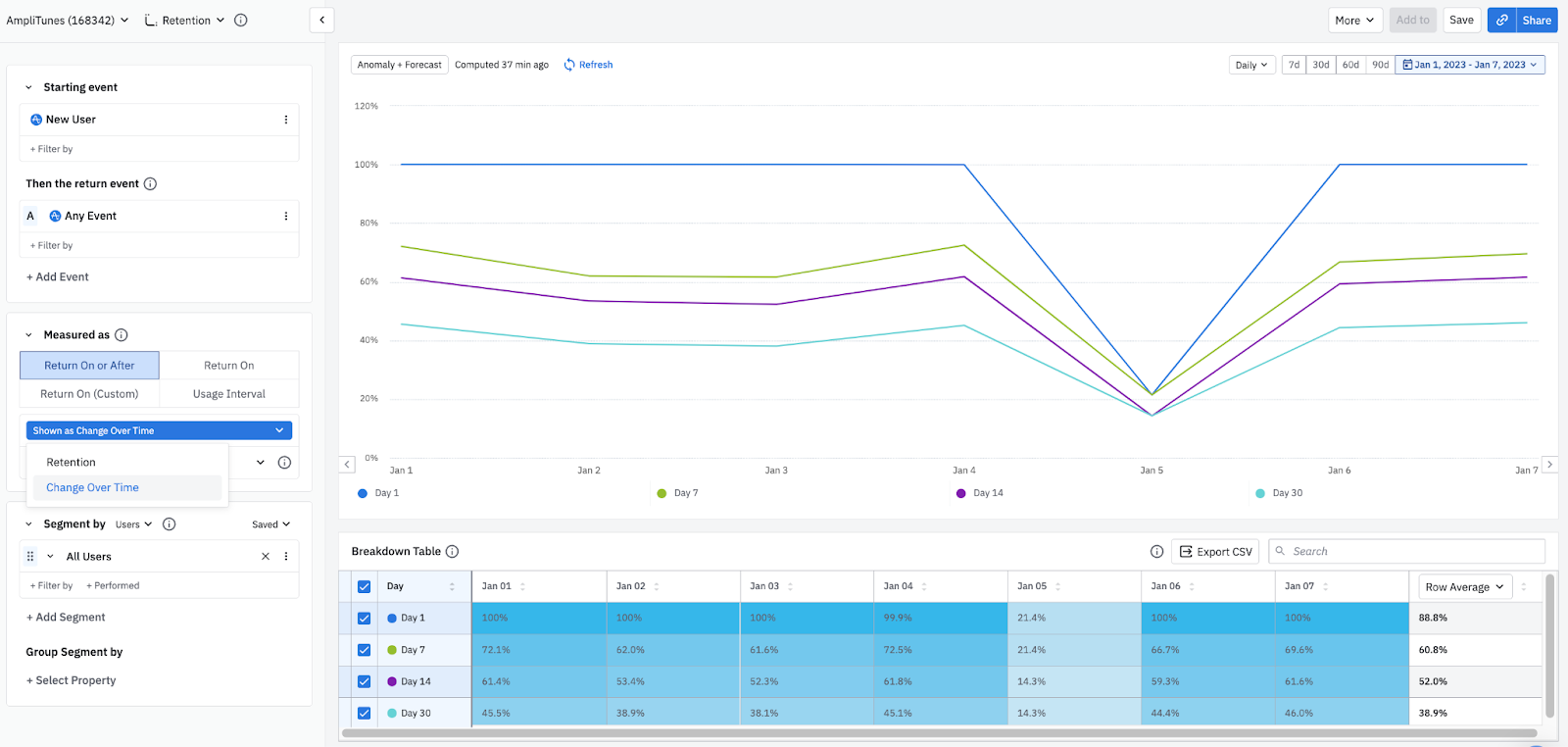Uncheck the Day 14 row checkbox

(x=364, y=681)
